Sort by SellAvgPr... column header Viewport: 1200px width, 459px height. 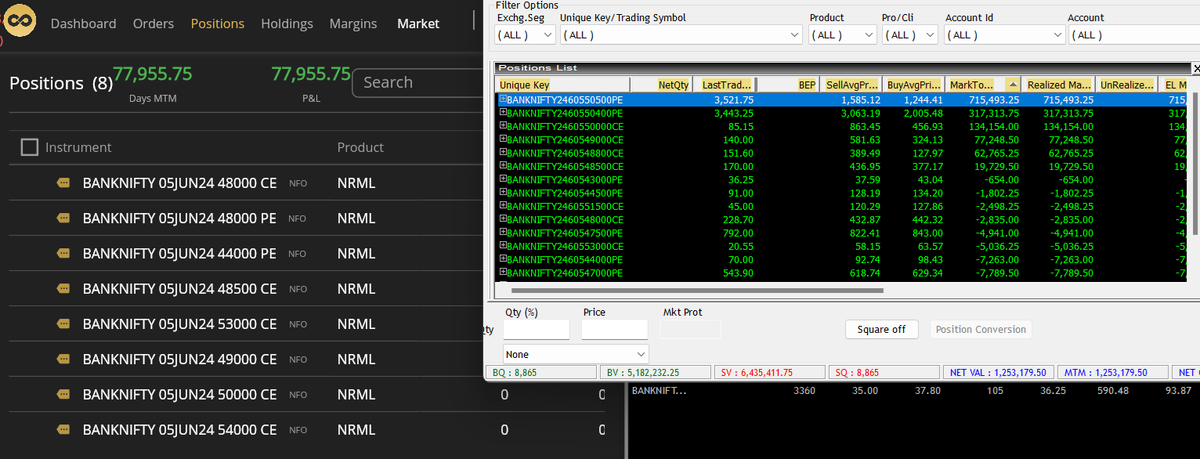[x=852, y=86]
